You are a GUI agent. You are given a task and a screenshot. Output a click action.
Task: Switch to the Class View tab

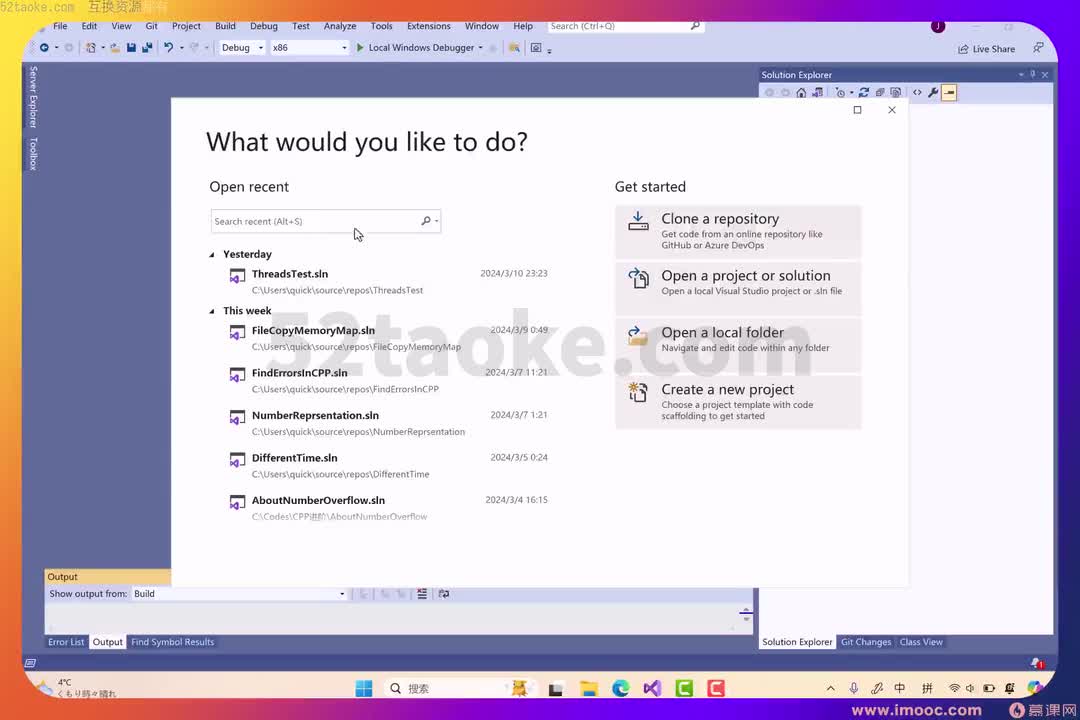click(x=921, y=641)
